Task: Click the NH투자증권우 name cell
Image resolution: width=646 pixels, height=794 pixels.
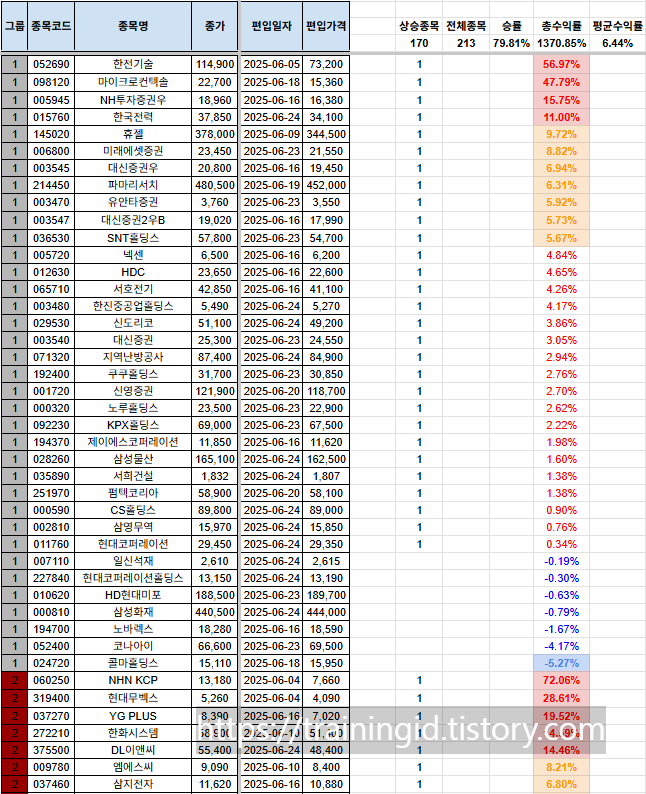Action: 133,100
